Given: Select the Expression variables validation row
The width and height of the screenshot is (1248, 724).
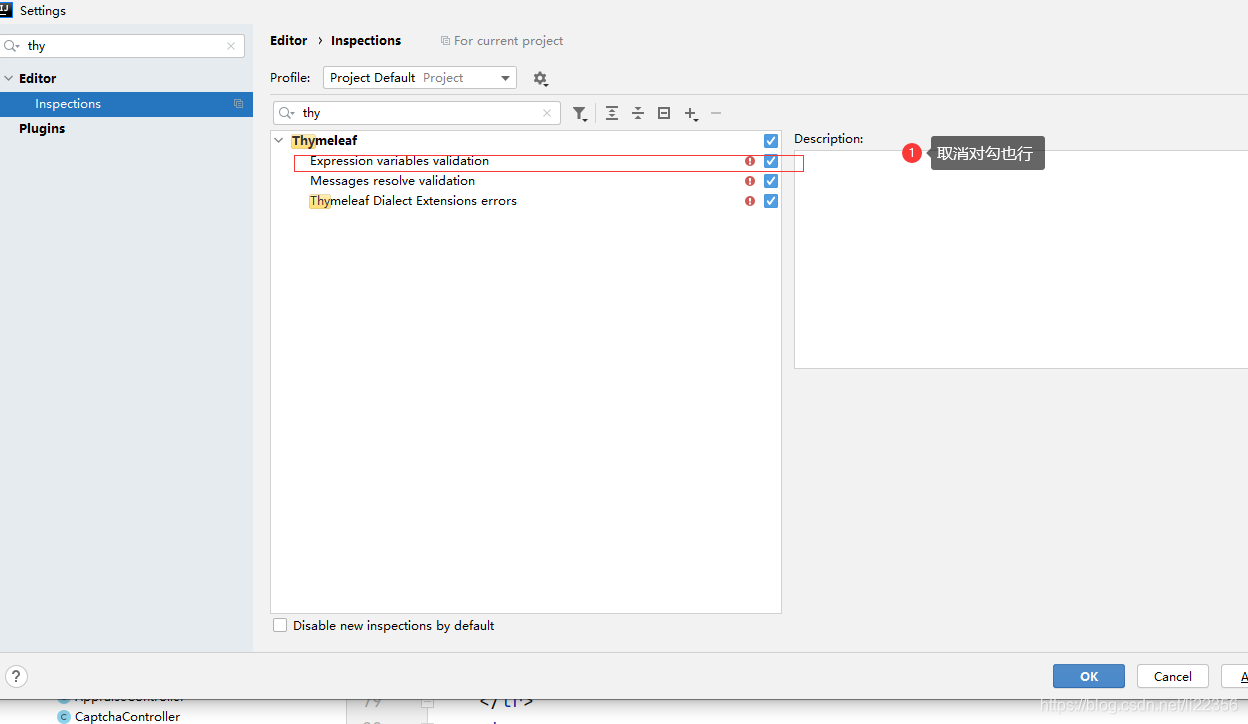Looking at the screenshot, I should click(x=526, y=161).
